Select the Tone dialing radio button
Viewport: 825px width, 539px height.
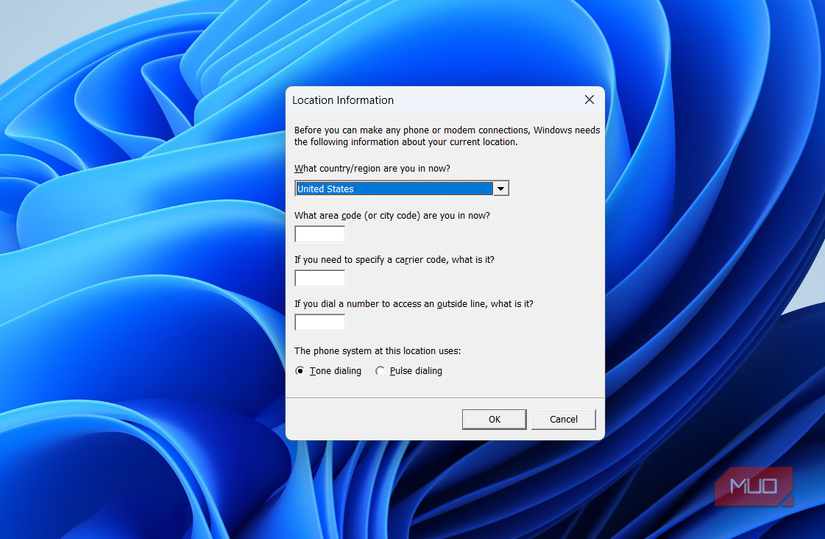[x=300, y=371]
